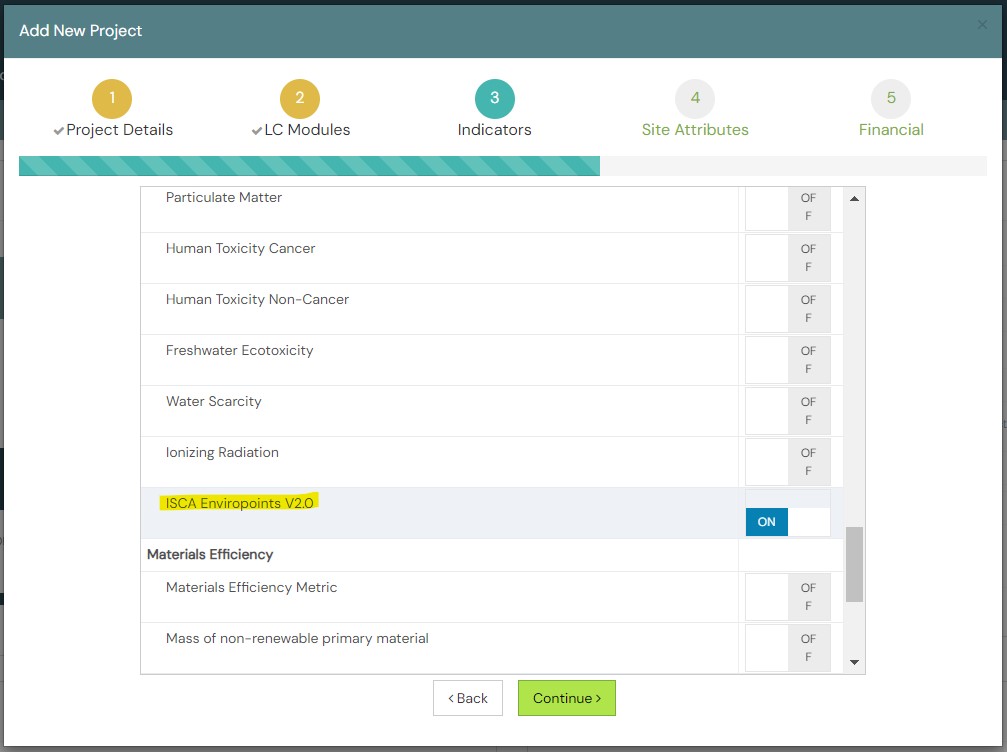The image size is (1007, 752).
Task: Open the Site Attributes step label
Action: pos(695,130)
